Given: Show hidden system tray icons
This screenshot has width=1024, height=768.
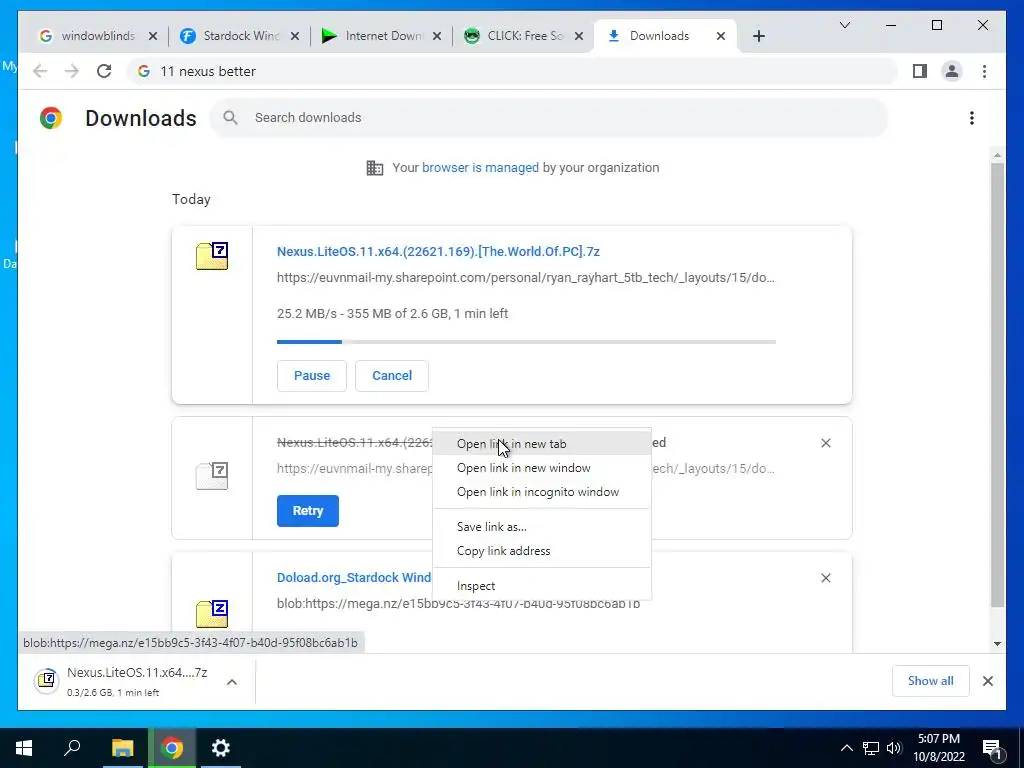Looking at the screenshot, I should click(846, 748).
